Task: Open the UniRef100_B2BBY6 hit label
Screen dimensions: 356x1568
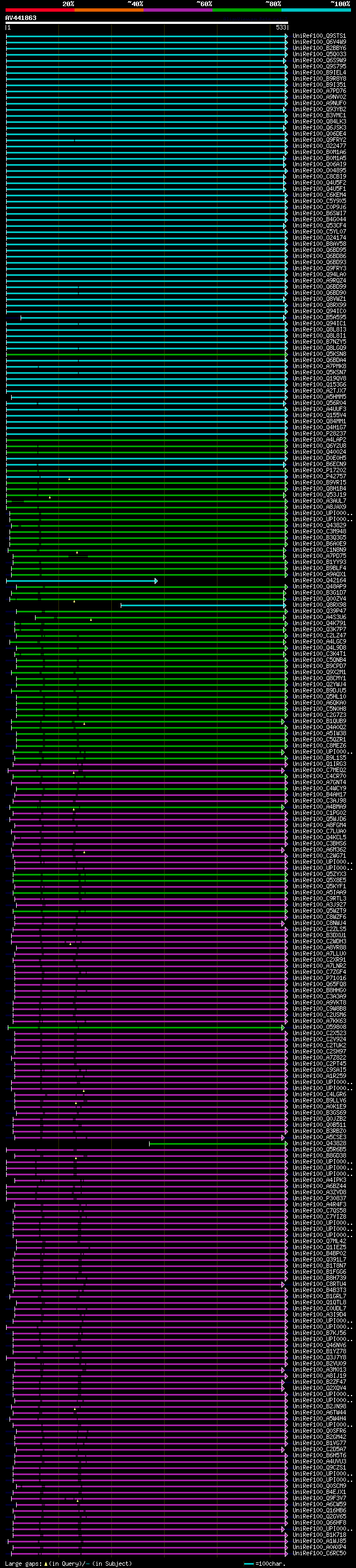Action: pos(319,48)
